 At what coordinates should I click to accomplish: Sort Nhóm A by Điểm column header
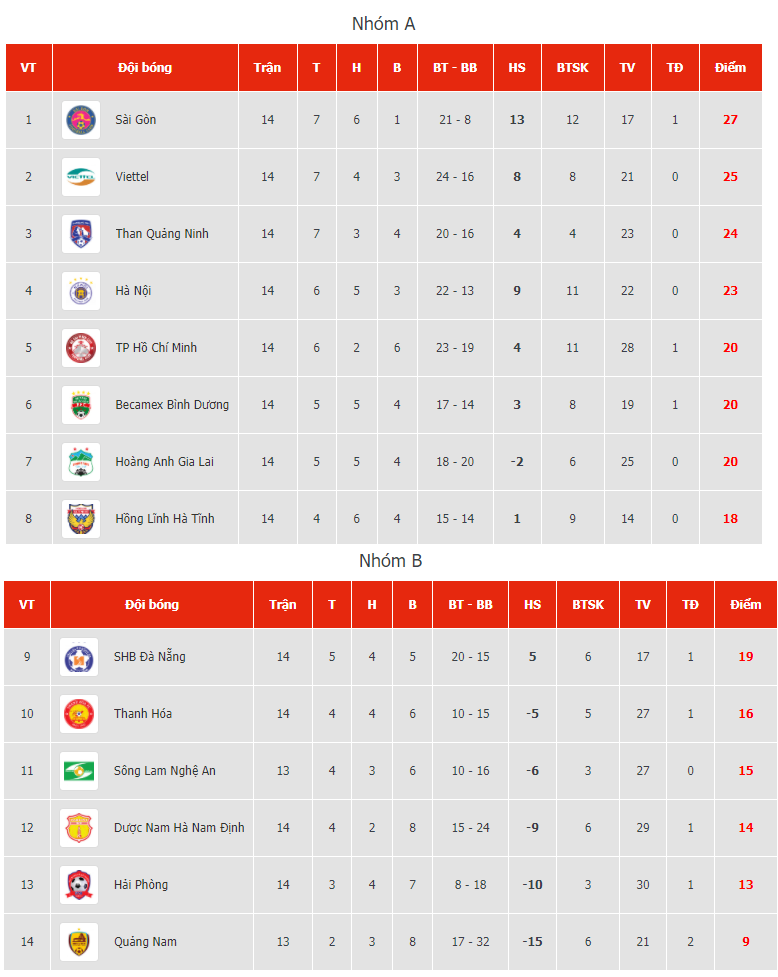click(731, 67)
